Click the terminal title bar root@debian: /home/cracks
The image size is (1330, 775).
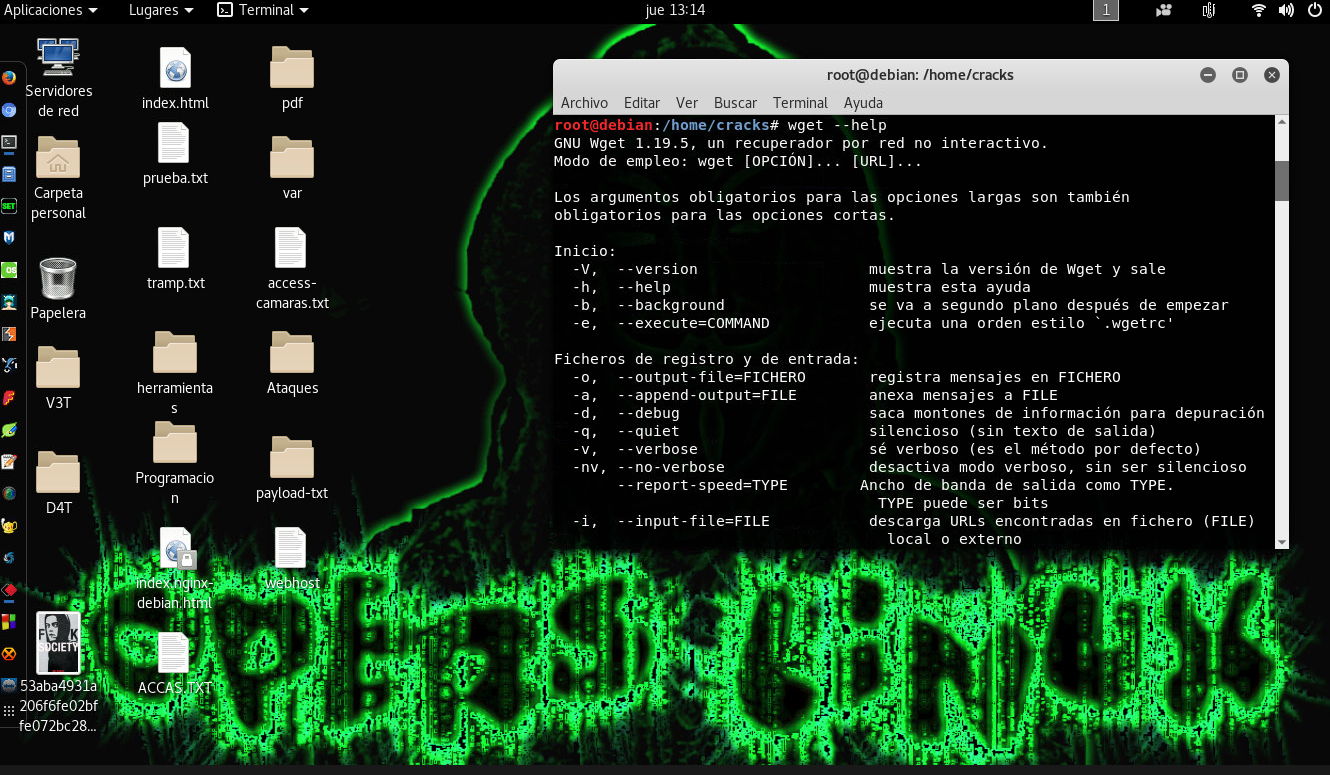click(920, 75)
